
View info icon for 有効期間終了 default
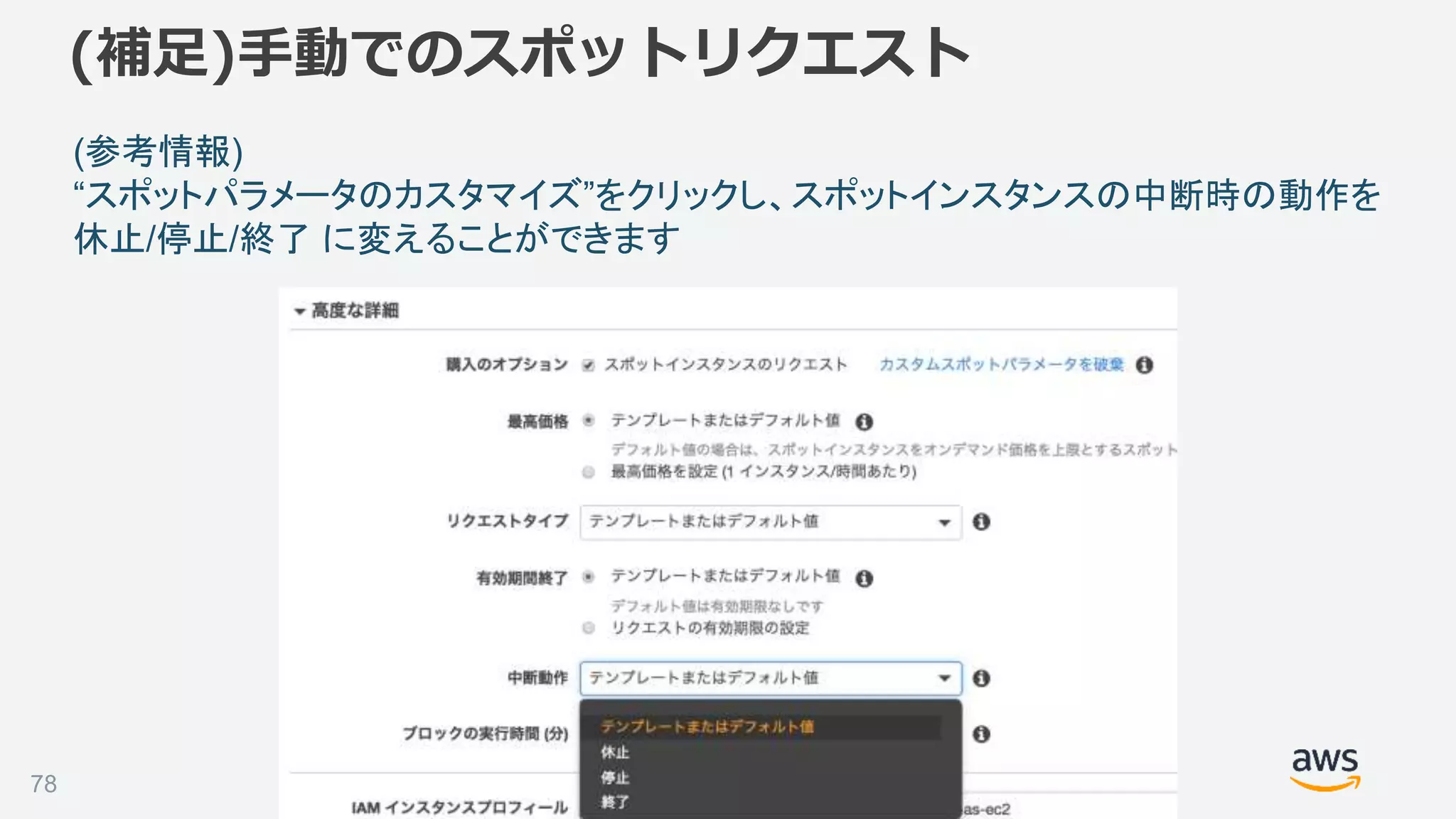point(864,578)
